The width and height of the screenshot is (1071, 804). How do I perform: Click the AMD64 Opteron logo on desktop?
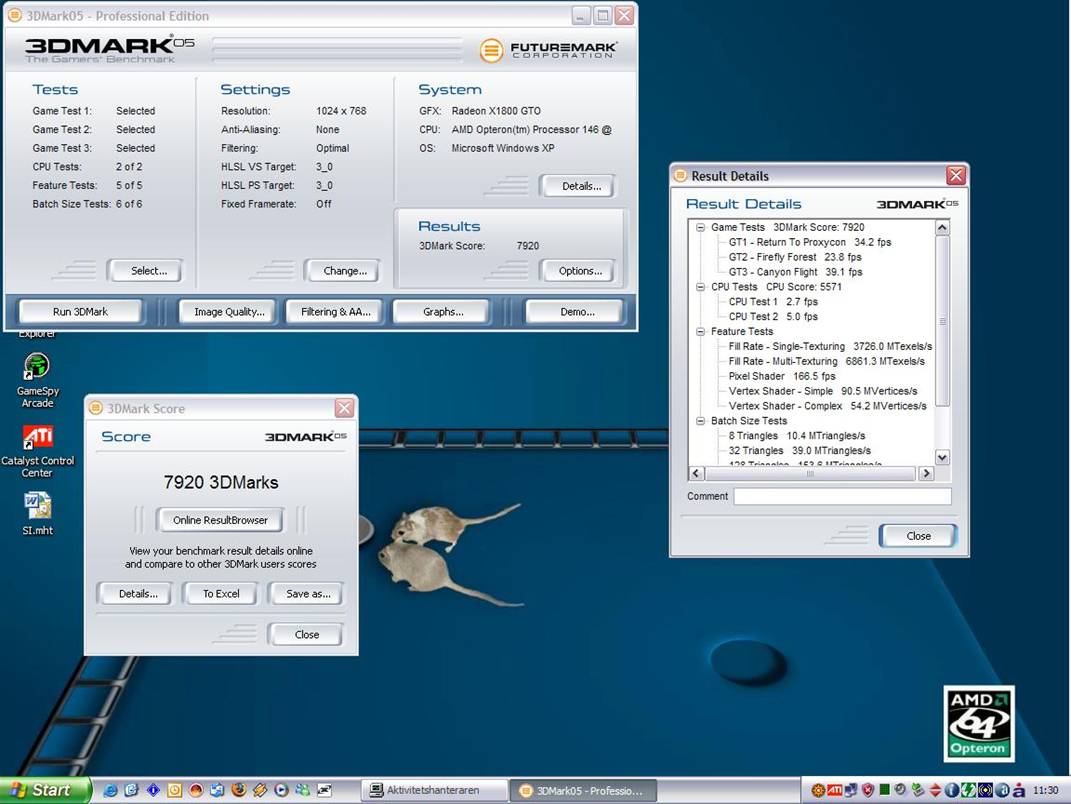[979, 724]
